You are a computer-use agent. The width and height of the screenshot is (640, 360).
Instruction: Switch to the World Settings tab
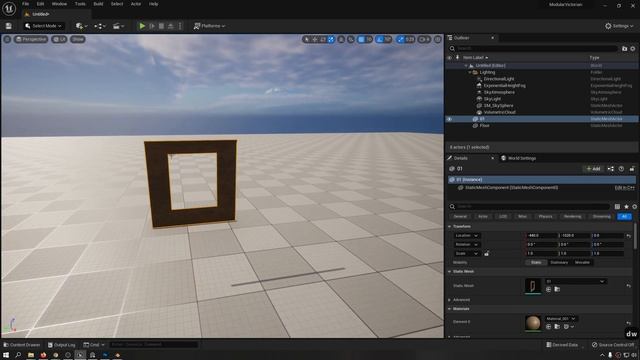(x=518, y=158)
